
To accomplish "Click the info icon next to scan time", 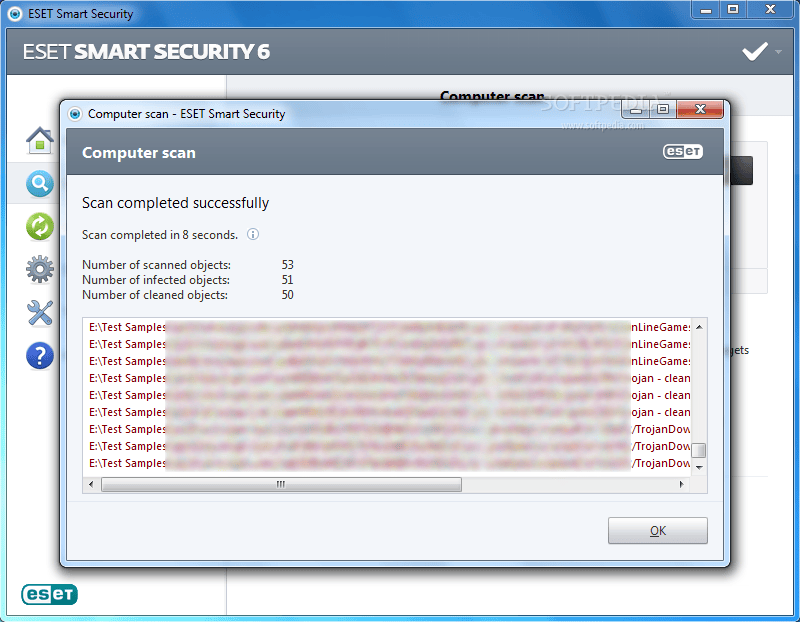I will (x=253, y=234).
